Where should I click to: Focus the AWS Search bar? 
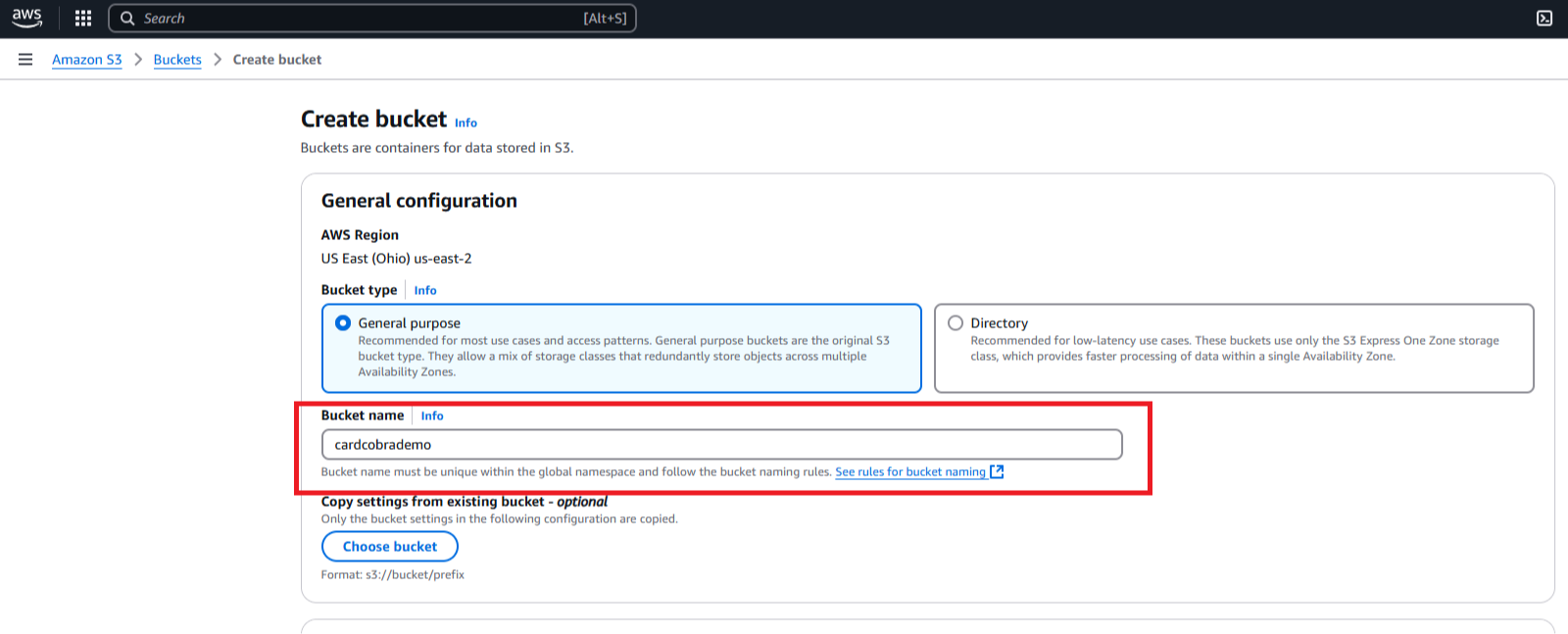(x=372, y=18)
